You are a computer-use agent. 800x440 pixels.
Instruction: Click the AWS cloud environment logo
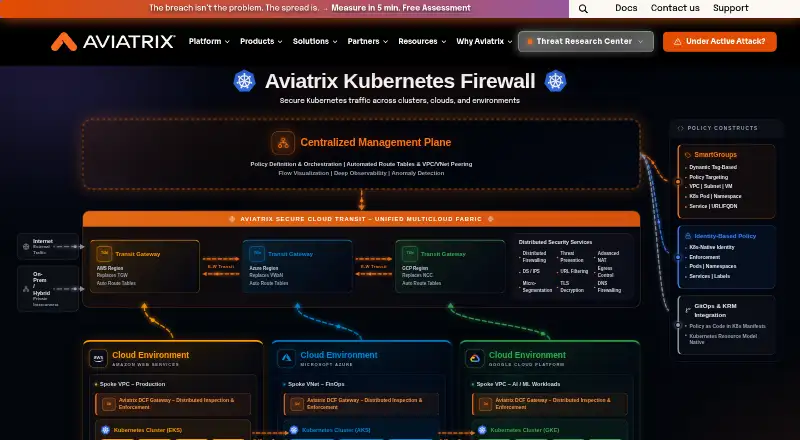tap(98, 358)
